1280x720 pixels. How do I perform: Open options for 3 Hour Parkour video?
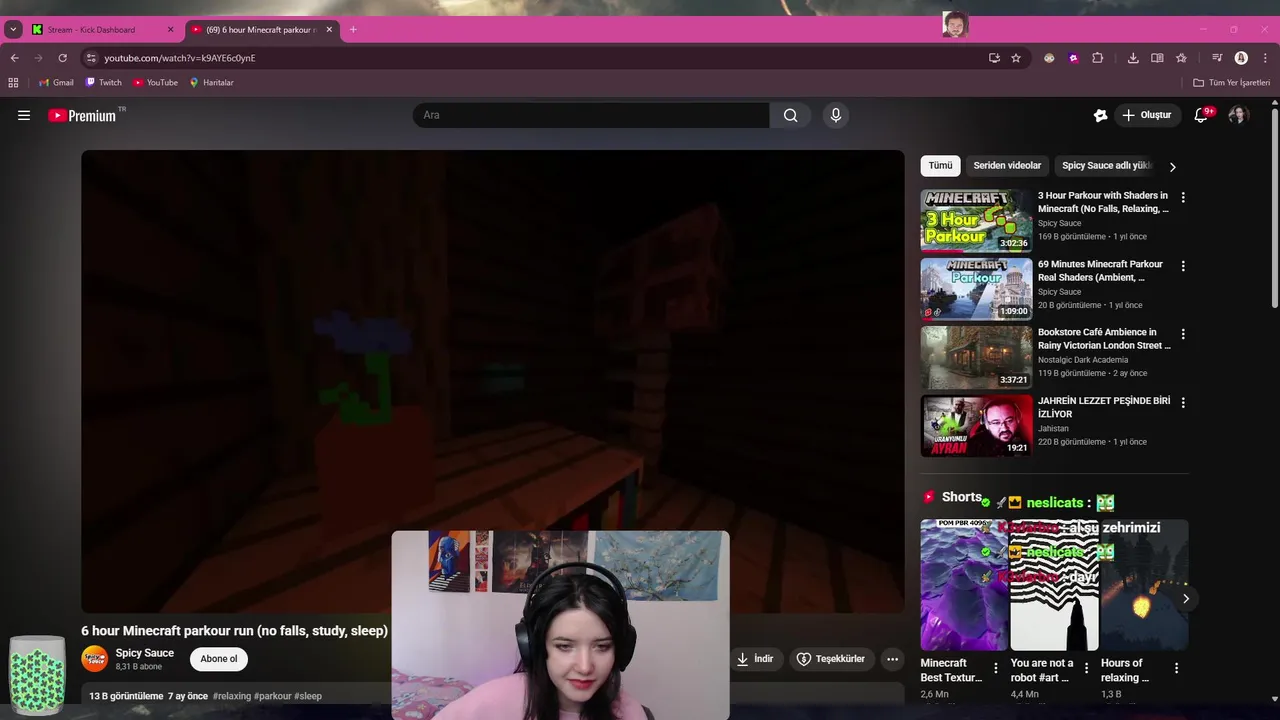click(1183, 198)
